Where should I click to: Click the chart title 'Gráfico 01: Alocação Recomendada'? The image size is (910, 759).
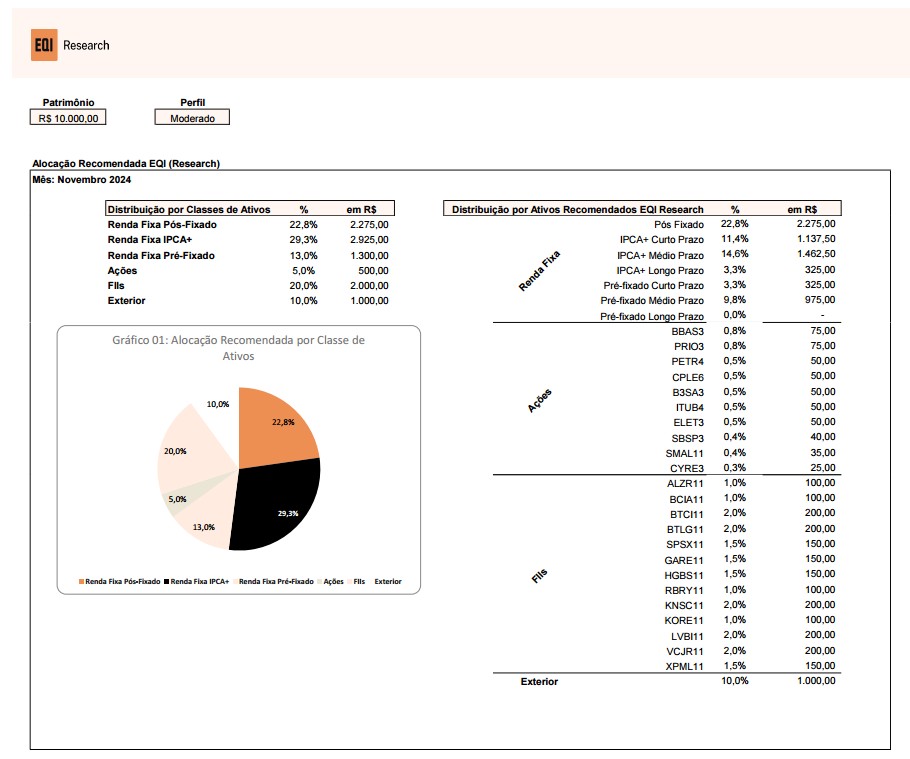click(239, 348)
